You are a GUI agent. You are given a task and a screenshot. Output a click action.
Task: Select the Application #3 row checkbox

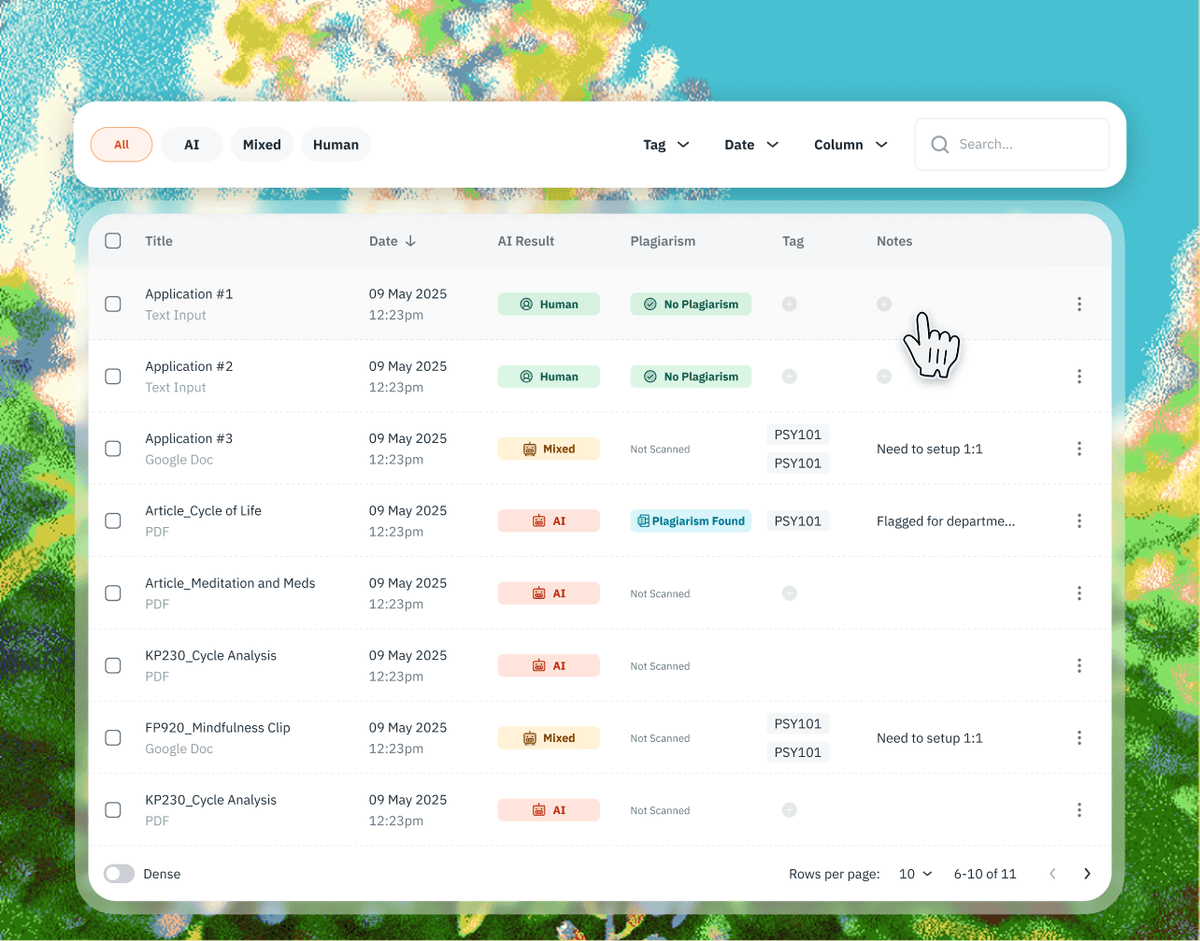[113, 449]
